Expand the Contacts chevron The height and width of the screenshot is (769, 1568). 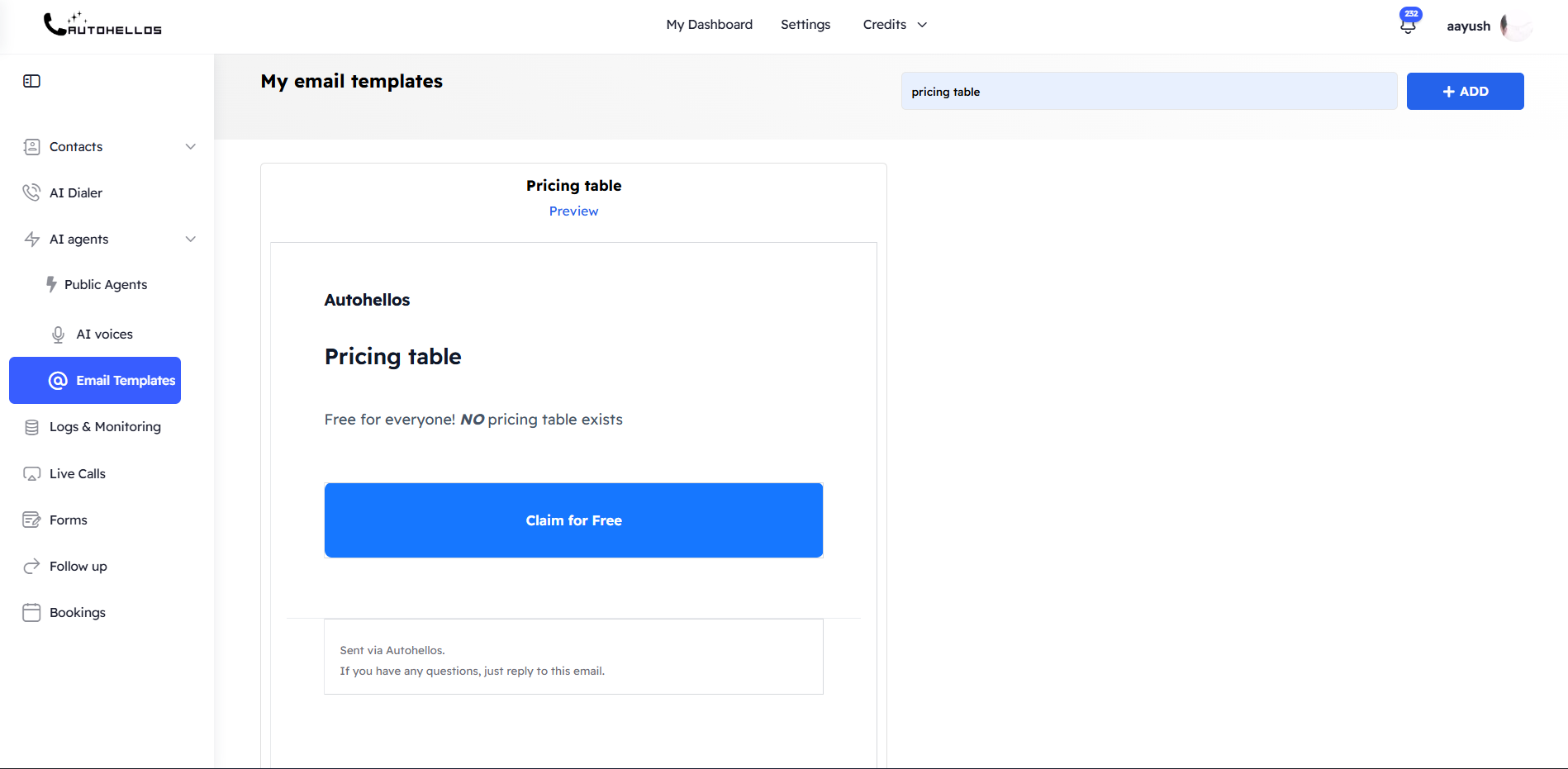[191, 147]
